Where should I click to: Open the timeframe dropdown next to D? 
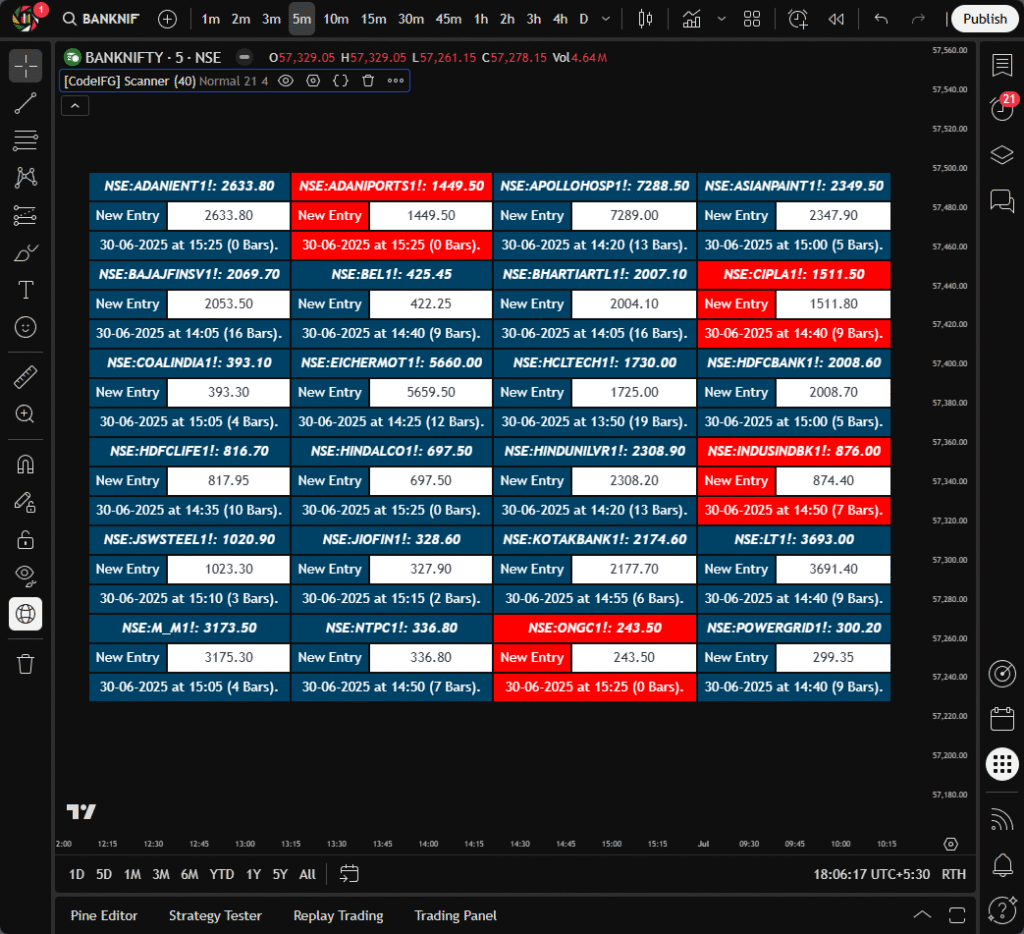point(604,18)
